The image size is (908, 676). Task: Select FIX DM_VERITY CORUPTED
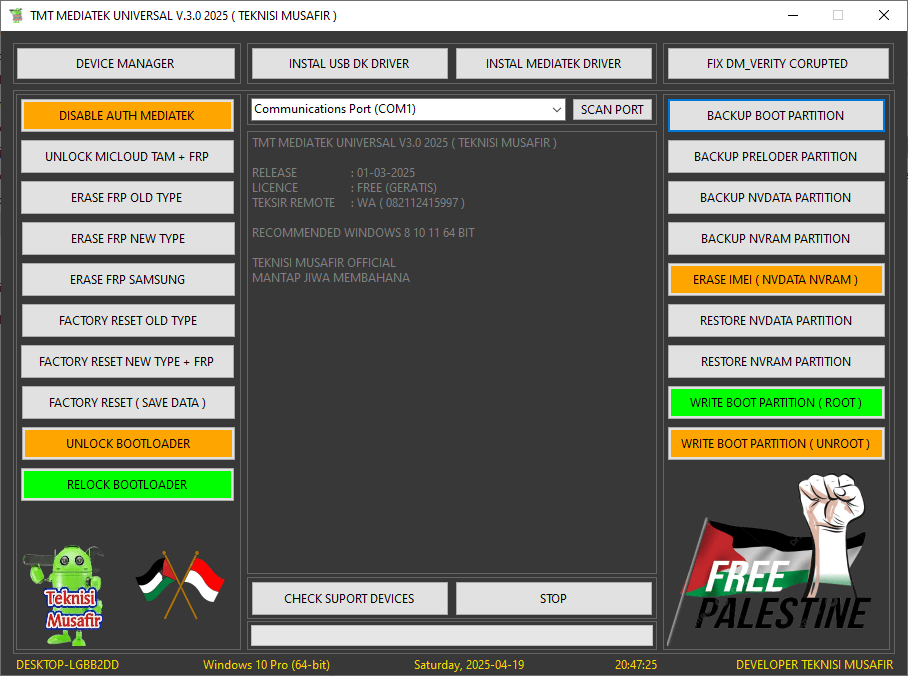pos(776,63)
